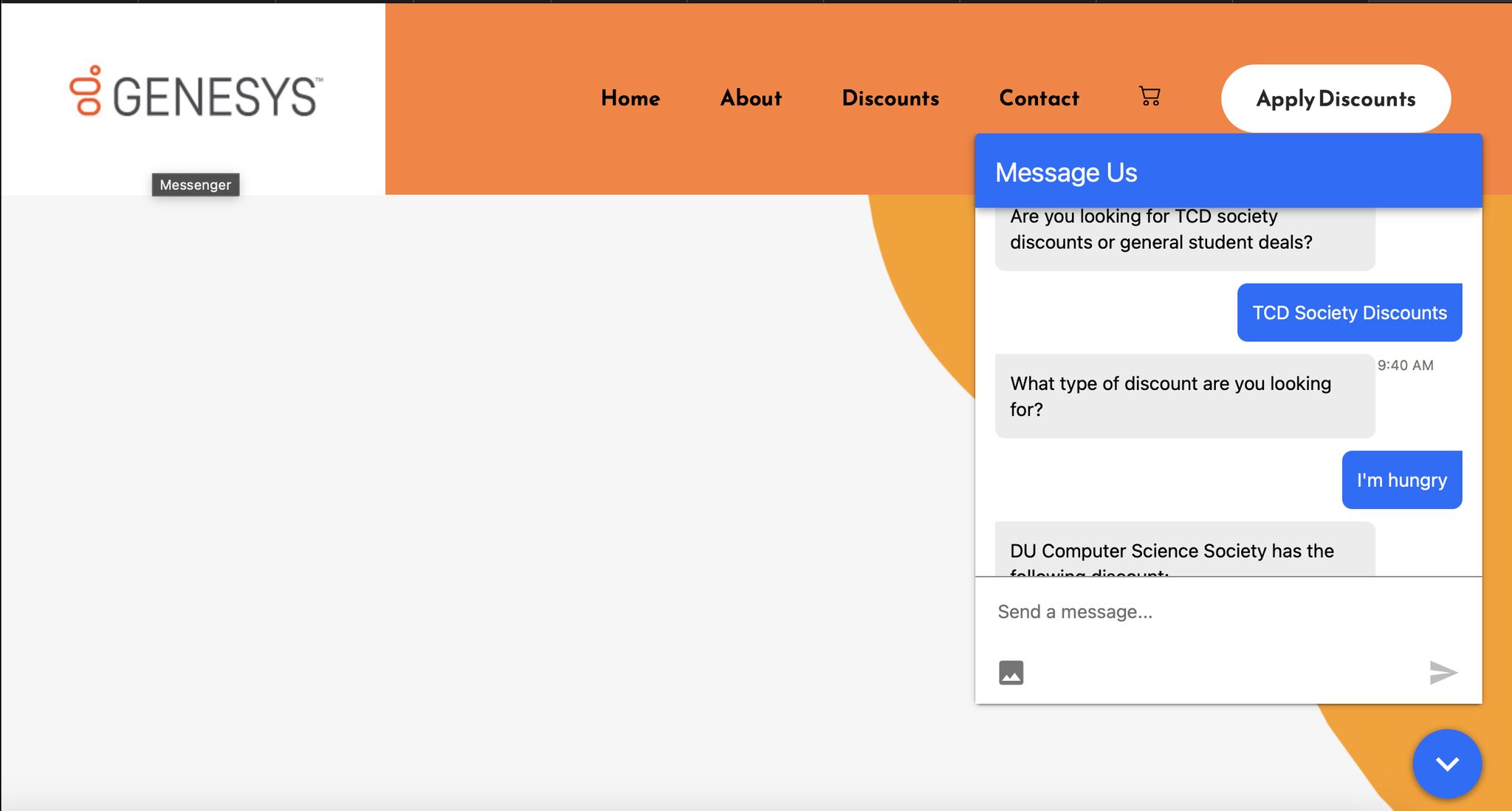Click the Genesys logo
The width and height of the screenshot is (1512, 811).
click(x=196, y=94)
